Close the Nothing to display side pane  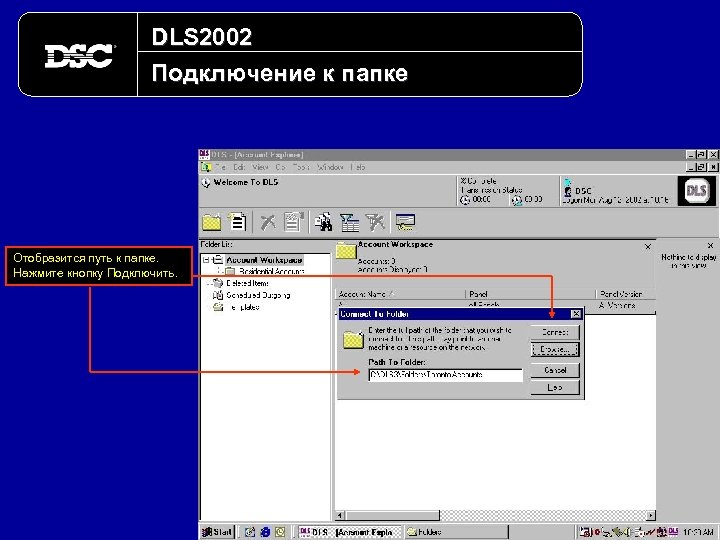[710, 245]
